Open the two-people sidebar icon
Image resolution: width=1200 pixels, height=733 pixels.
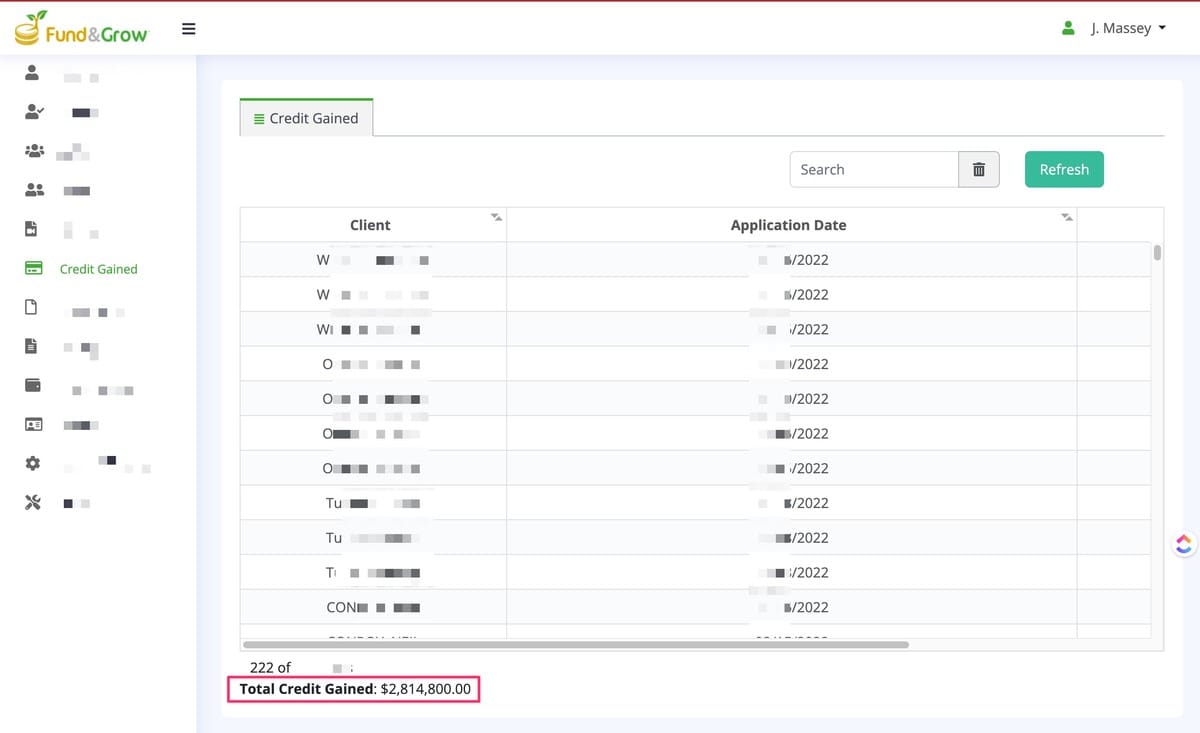point(34,189)
